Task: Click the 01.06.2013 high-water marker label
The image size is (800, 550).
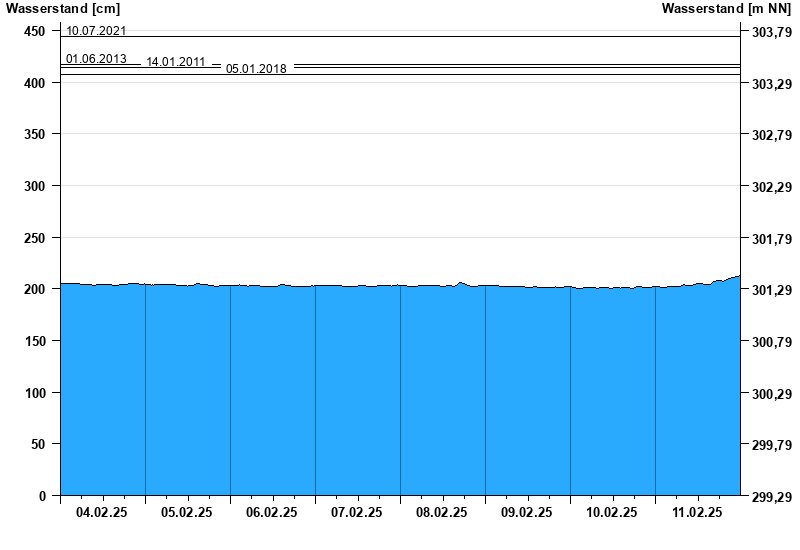Action: click(96, 59)
